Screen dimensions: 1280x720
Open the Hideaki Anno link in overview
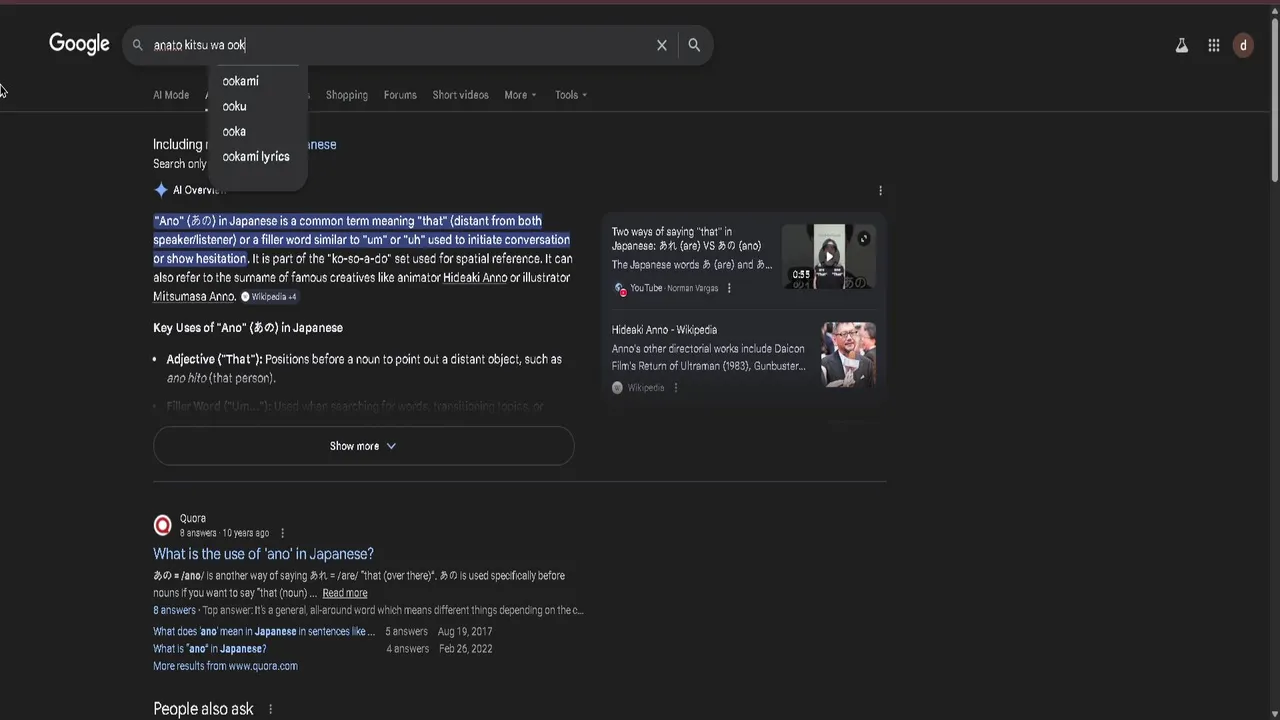475,278
